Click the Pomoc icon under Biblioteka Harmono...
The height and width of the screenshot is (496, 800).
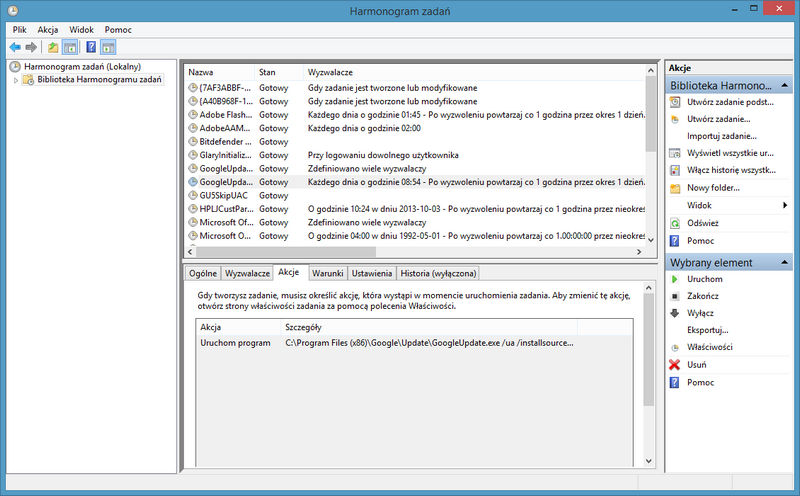coord(674,241)
